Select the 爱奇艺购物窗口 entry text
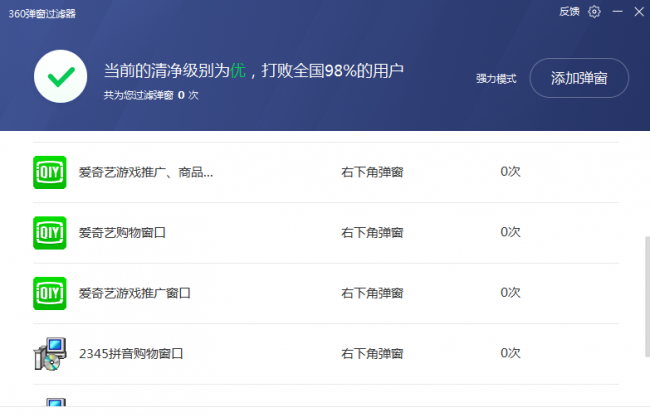Screen dimensions: 650x417 [x=122, y=233]
